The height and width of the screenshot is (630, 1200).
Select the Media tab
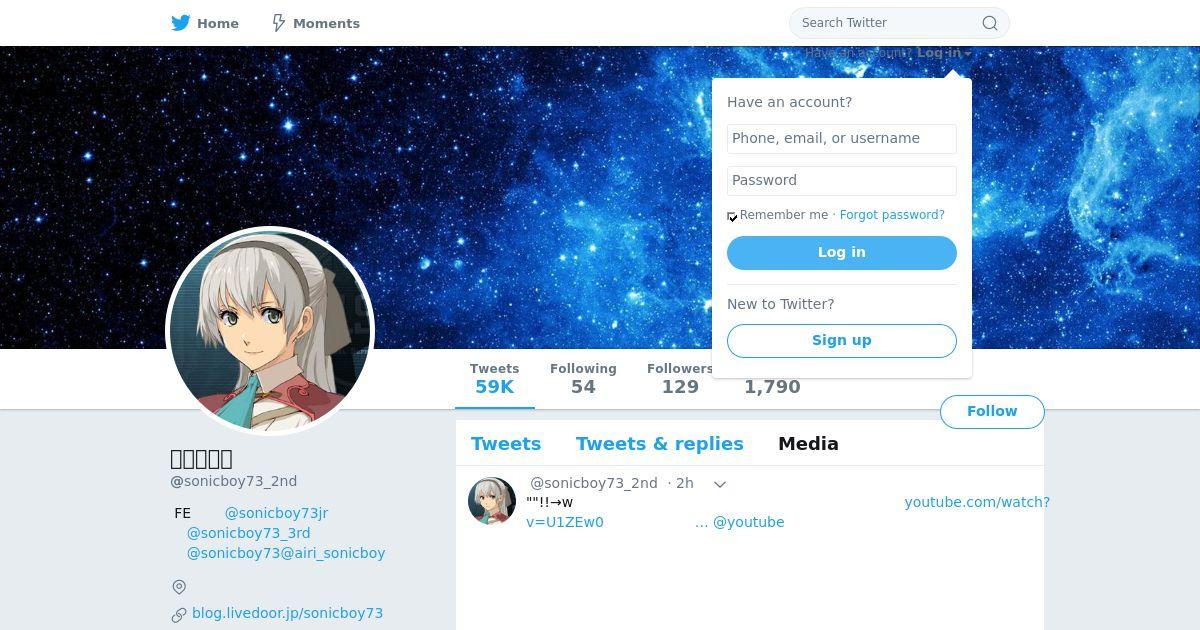[808, 444]
